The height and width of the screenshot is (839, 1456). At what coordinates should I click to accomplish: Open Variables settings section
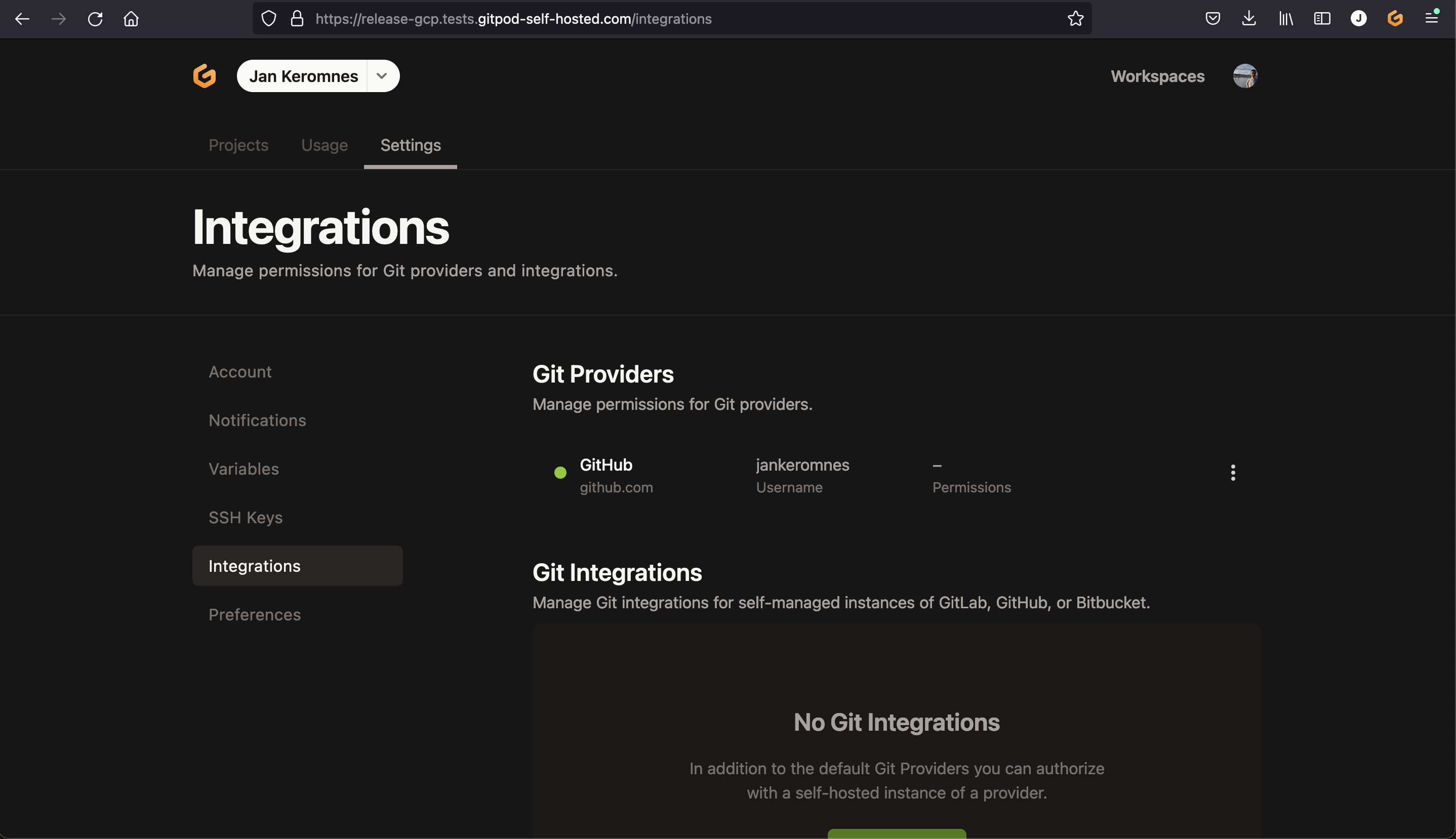click(x=243, y=469)
